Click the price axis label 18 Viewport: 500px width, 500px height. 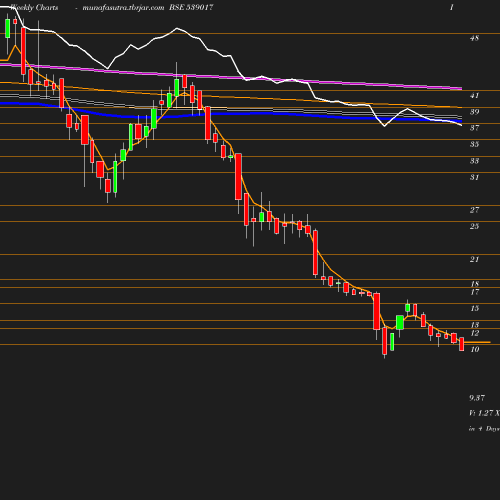(x=475, y=284)
